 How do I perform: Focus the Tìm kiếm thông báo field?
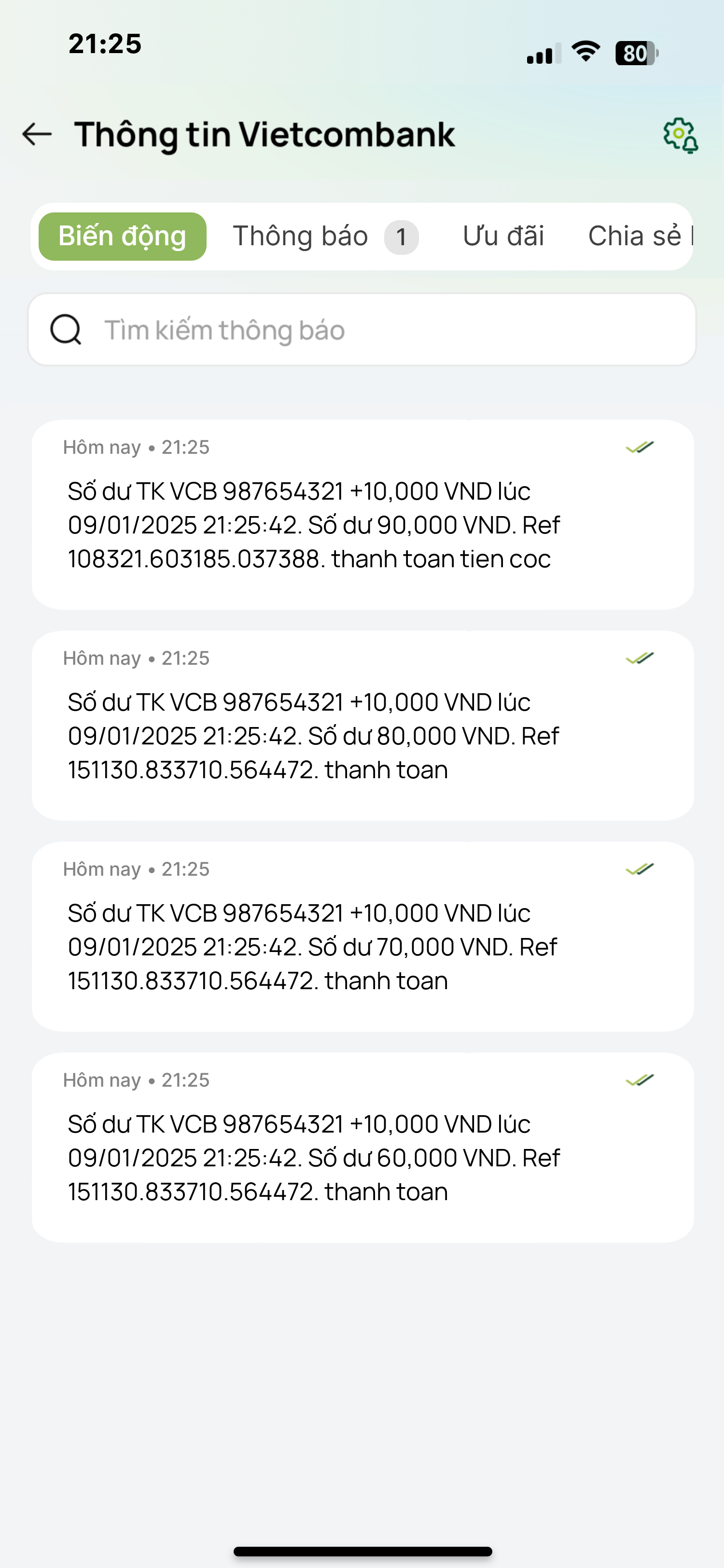tap(362, 329)
